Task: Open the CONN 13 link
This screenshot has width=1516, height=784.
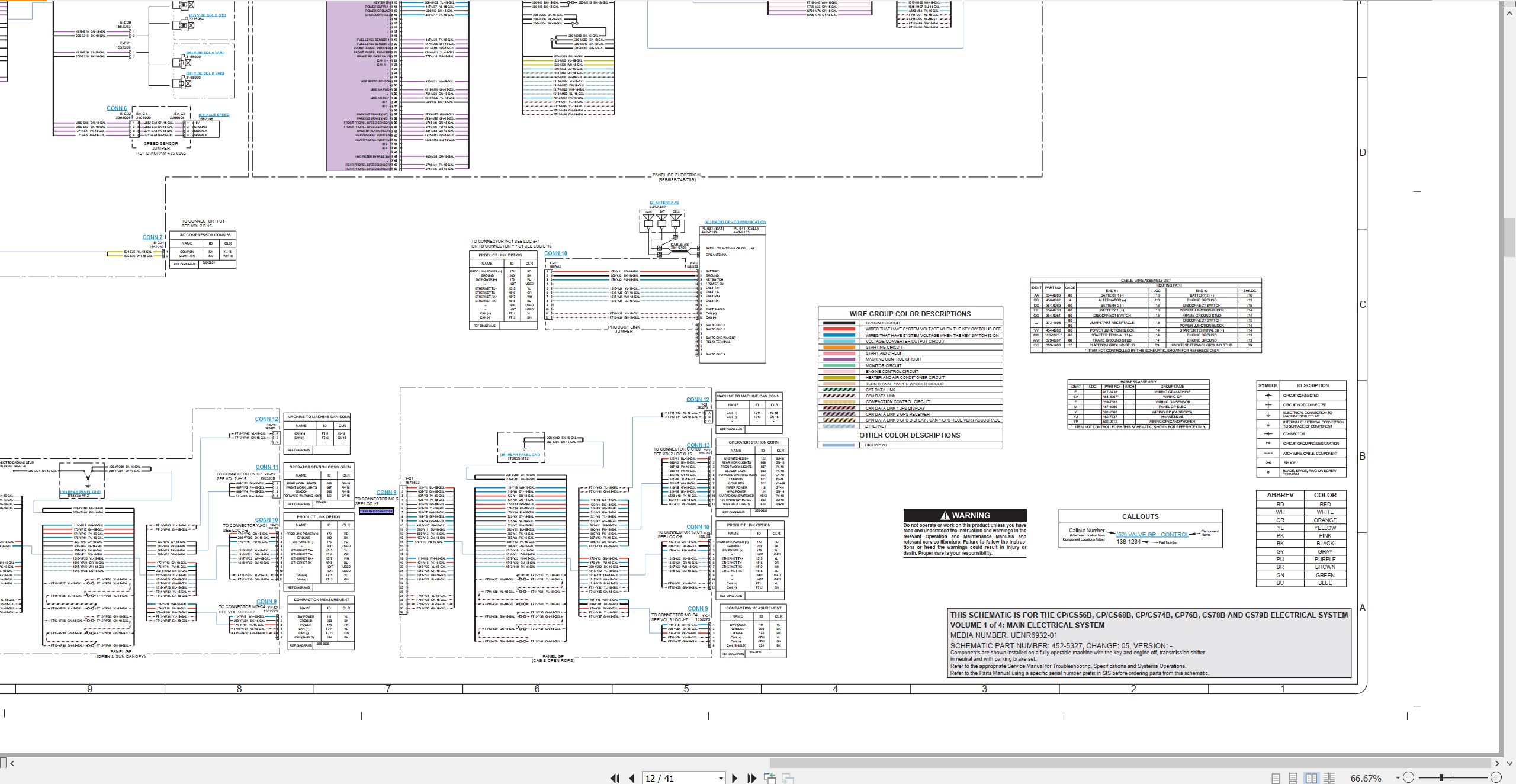Action: pos(698,445)
